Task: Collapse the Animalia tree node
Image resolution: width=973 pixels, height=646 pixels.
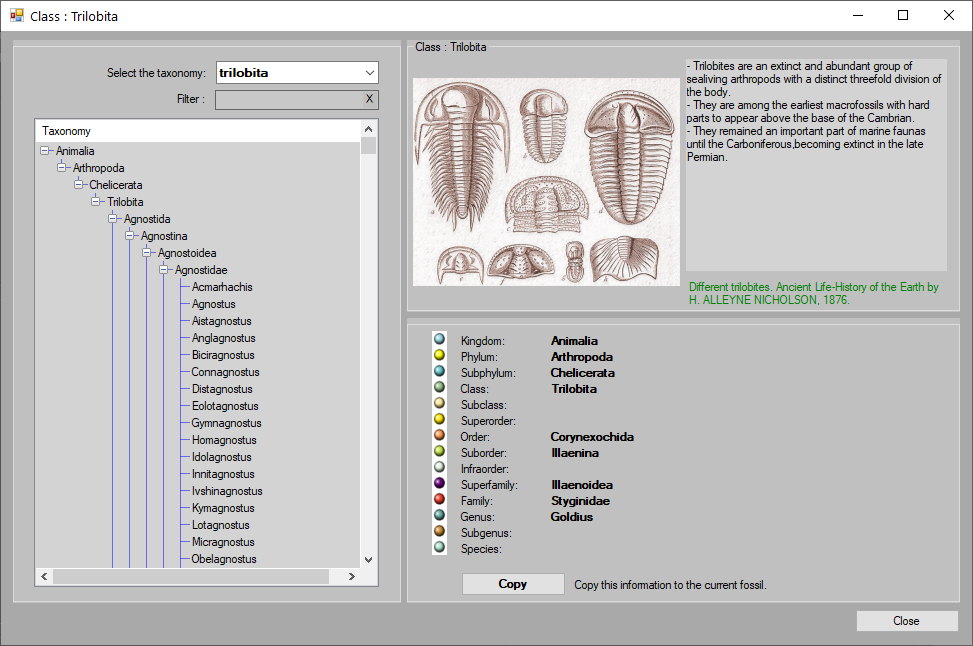Action: 45,151
